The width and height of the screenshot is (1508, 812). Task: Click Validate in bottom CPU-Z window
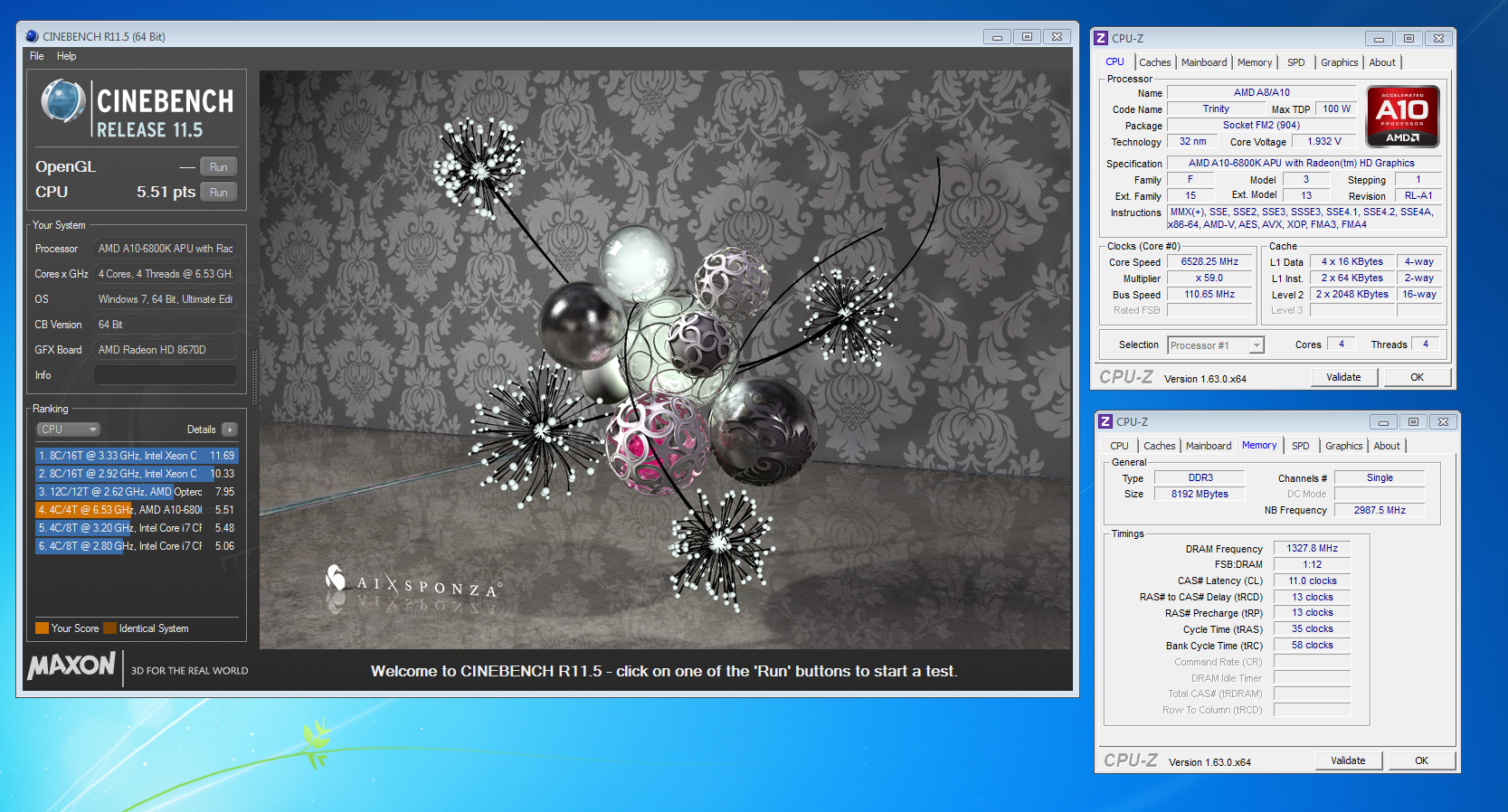pyautogui.click(x=1348, y=760)
